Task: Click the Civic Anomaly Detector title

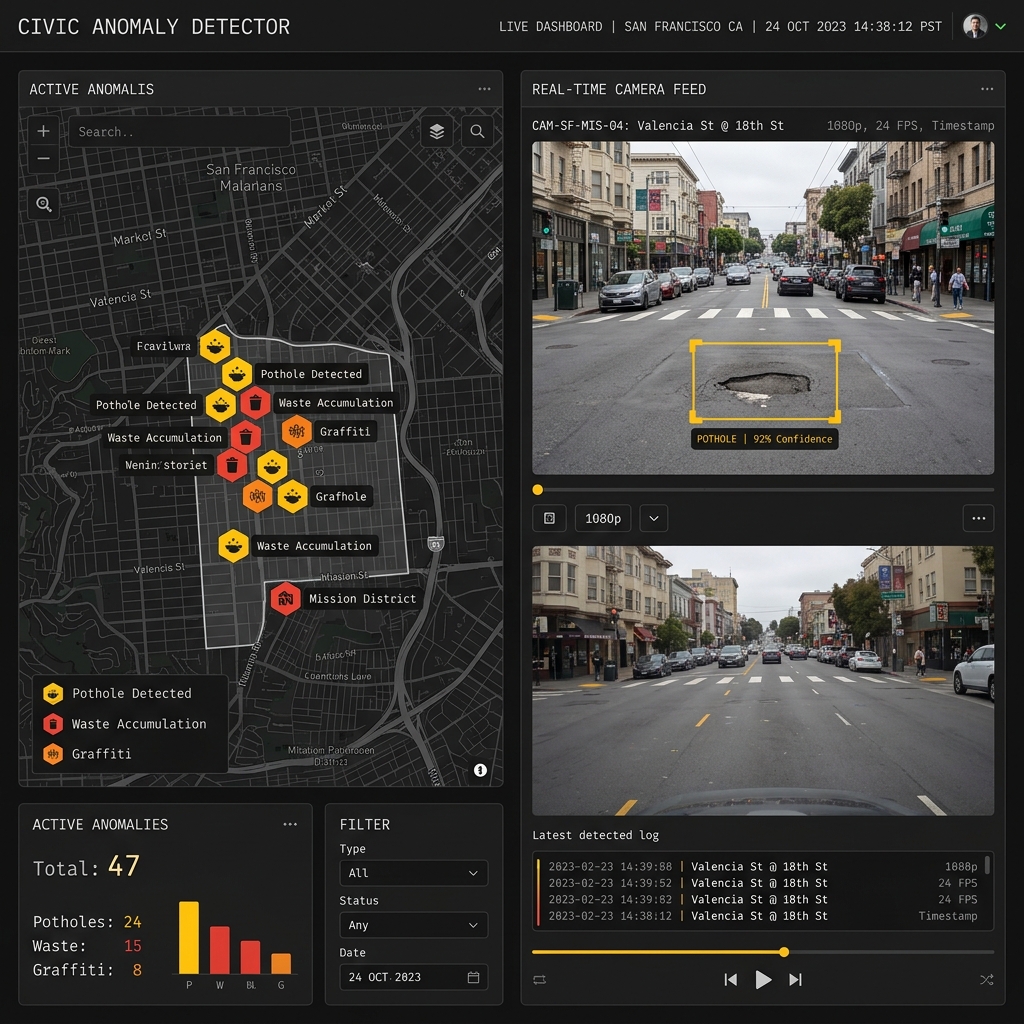Action: 153,27
